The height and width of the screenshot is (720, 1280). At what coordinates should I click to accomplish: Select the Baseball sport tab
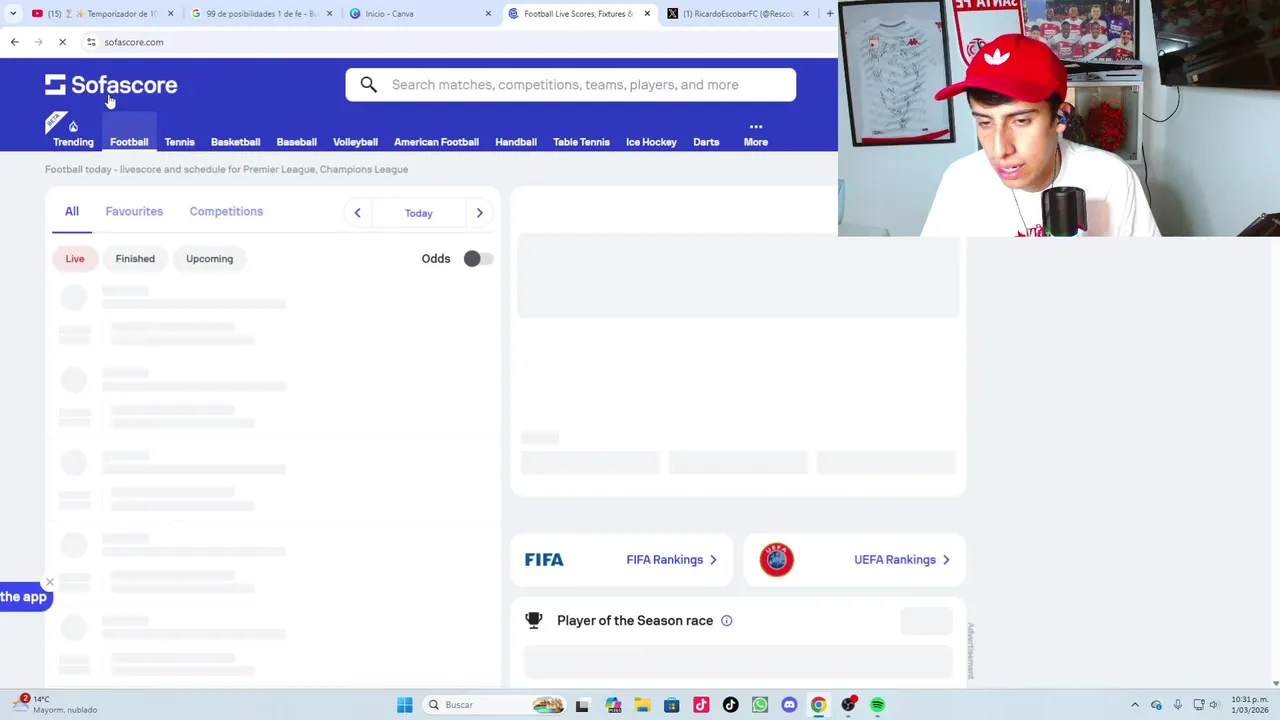297,142
